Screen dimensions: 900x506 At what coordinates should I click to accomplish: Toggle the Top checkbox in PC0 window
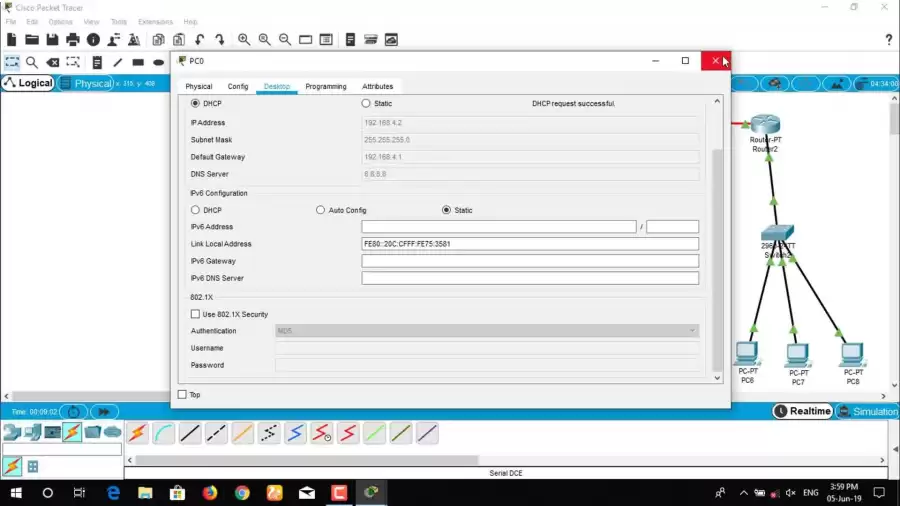(182, 394)
